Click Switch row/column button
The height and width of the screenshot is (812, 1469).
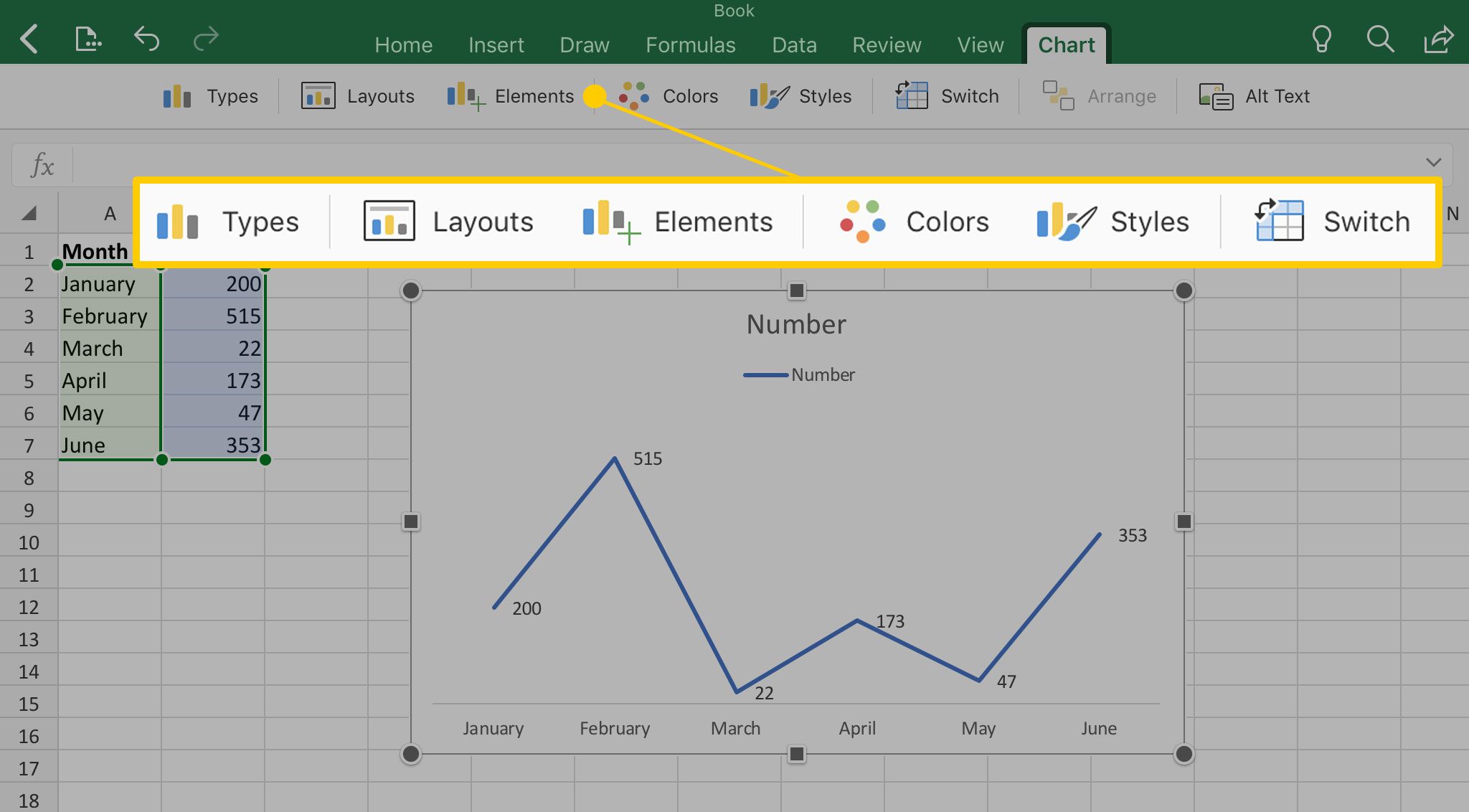(x=947, y=96)
